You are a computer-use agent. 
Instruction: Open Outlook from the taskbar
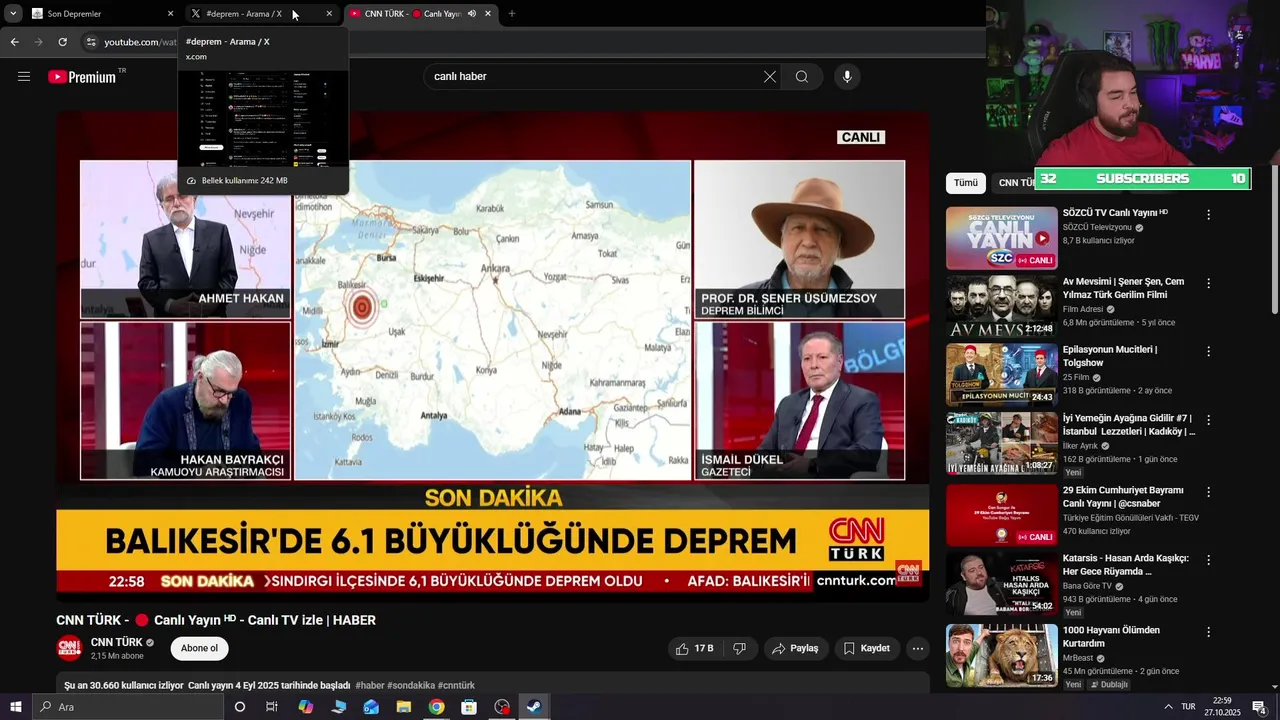tap(371, 707)
